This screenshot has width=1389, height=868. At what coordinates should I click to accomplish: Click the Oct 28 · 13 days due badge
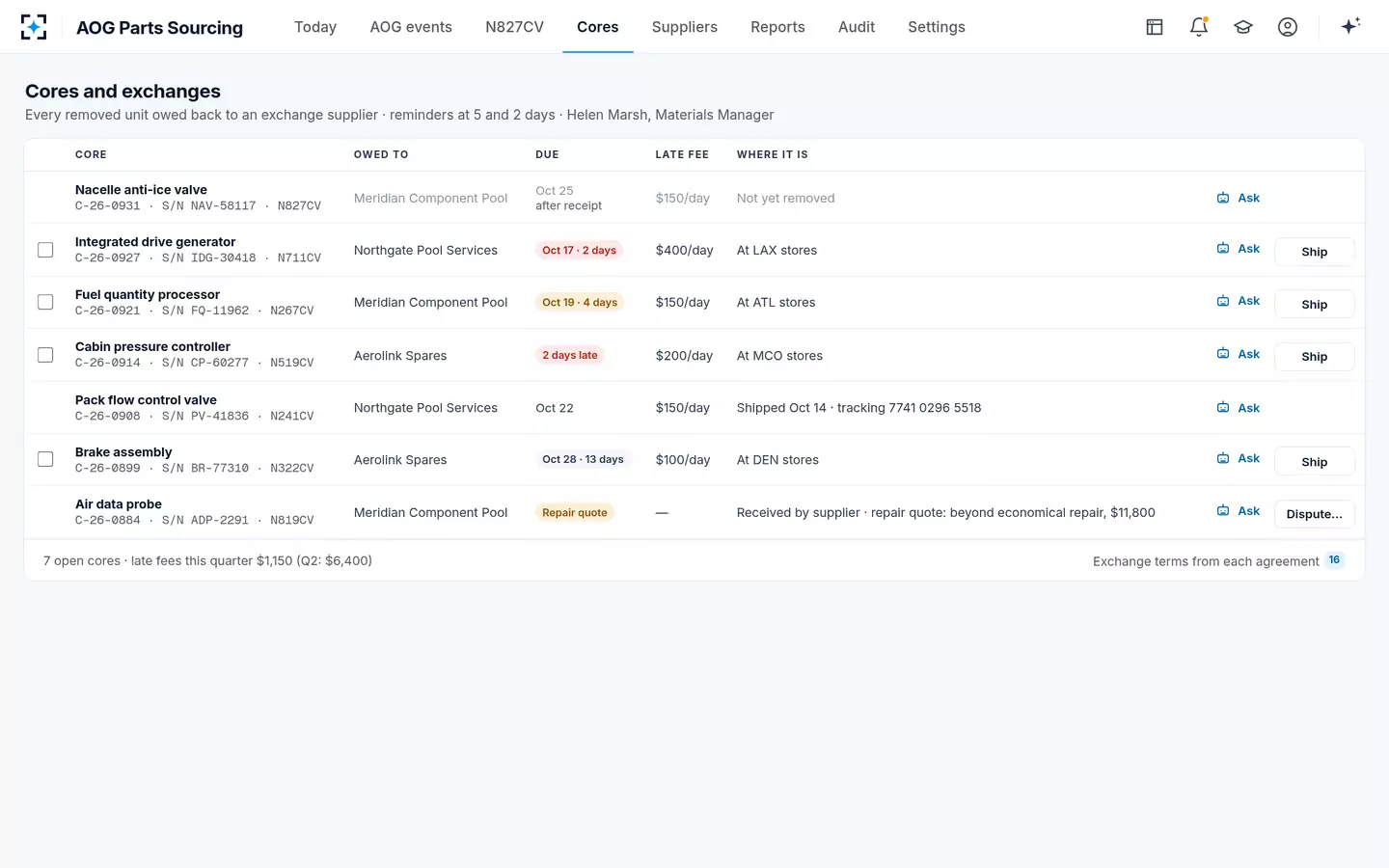[583, 459]
